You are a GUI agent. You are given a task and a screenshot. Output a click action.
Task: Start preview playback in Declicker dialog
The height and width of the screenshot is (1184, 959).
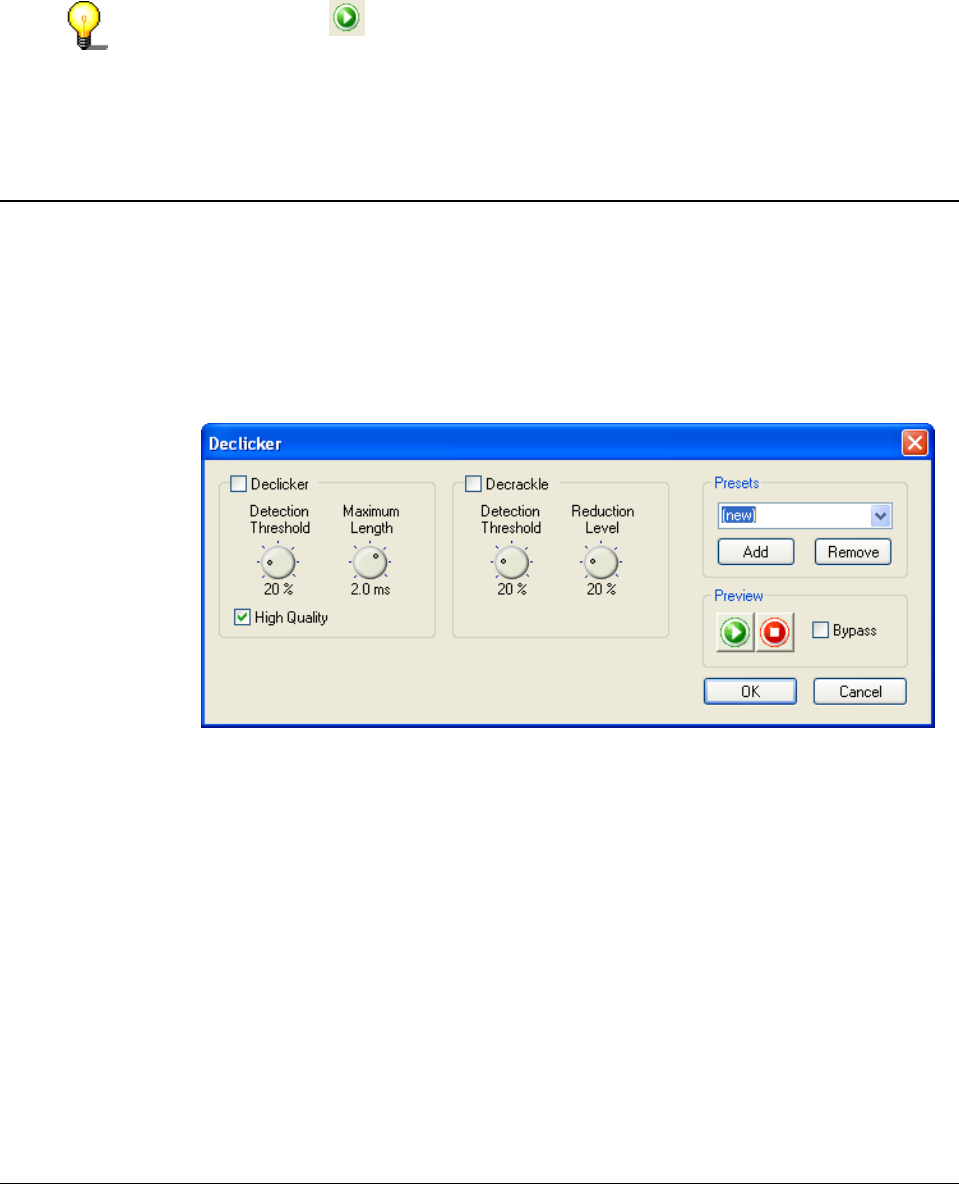point(735,632)
